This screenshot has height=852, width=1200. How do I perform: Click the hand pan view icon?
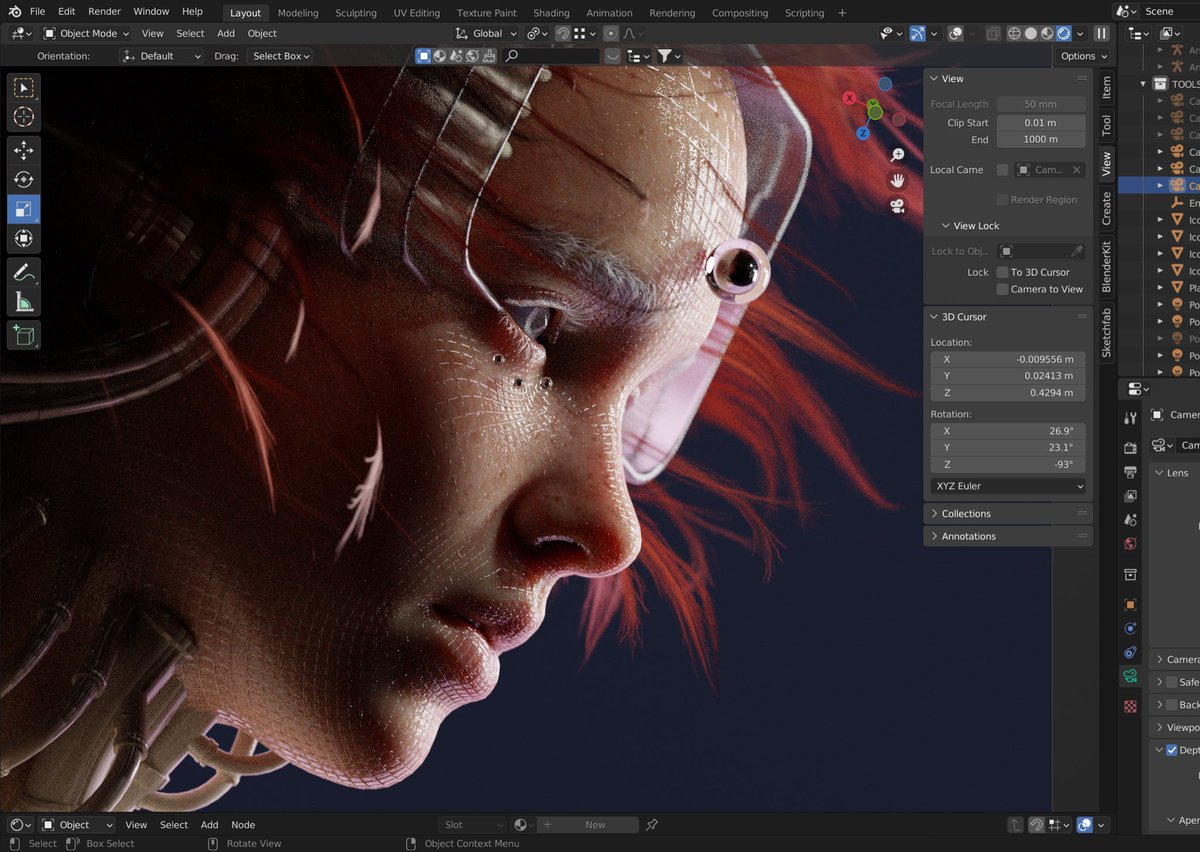click(x=897, y=180)
